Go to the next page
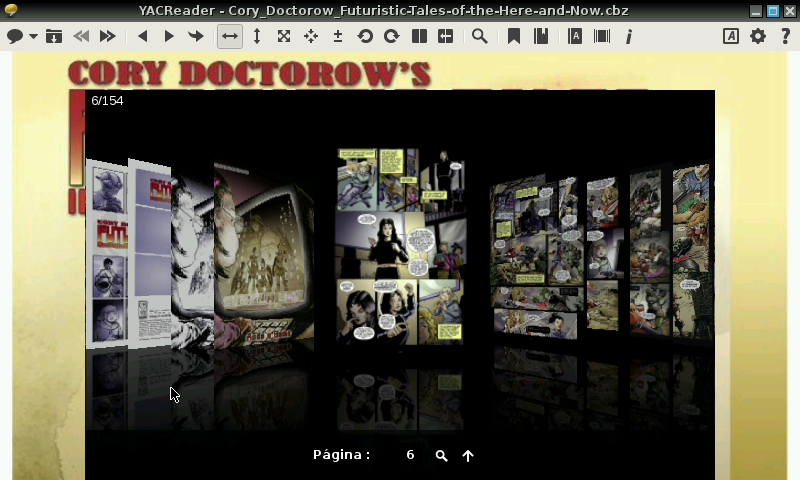 pyautogui.click(x=169, y=36)
